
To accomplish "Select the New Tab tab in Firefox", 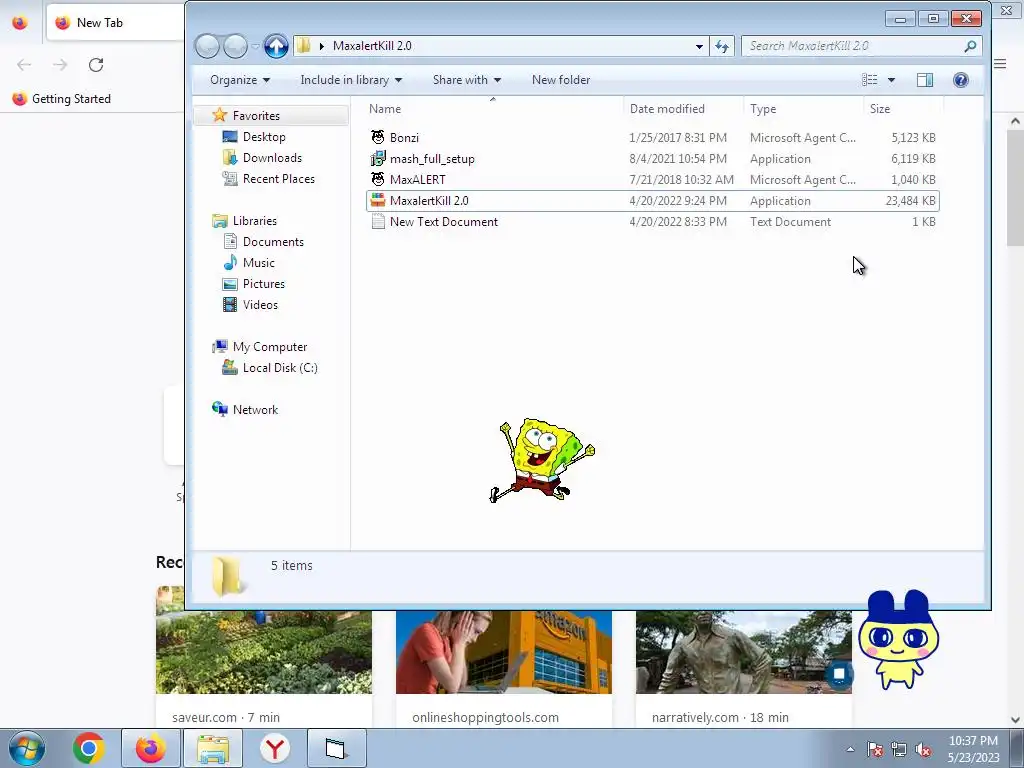I will [115, 23].
